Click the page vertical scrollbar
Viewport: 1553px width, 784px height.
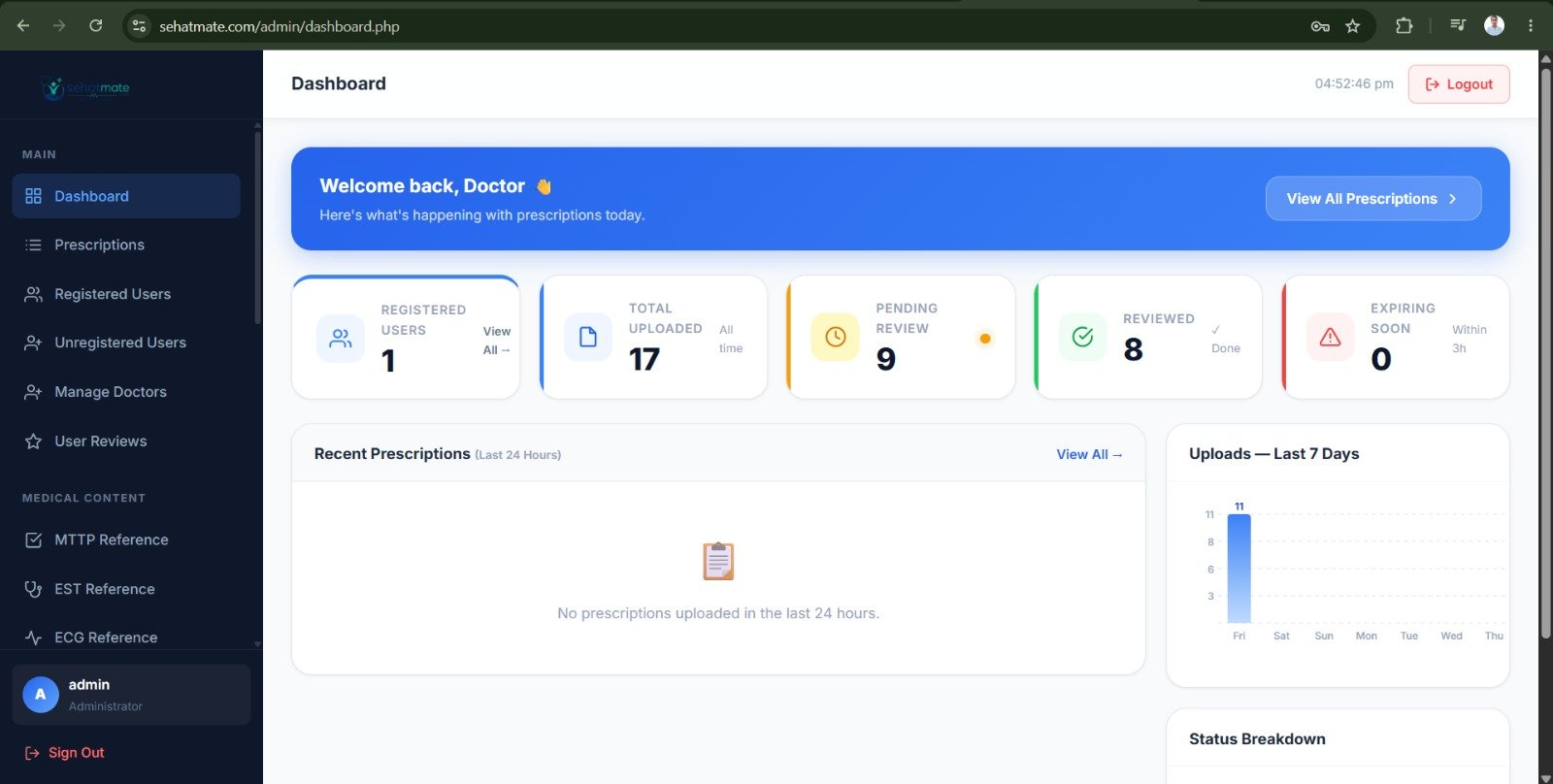click(1545, 351)
